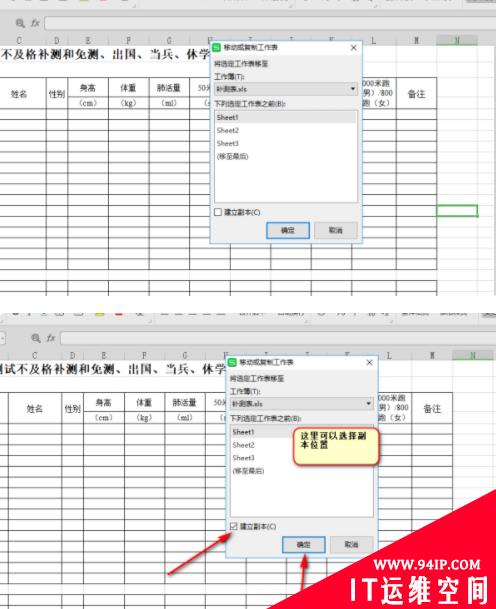The height and width of the screenshot is (609, 496).
Task: Click the highlighted column N header above the green cell
Action: 457,40
